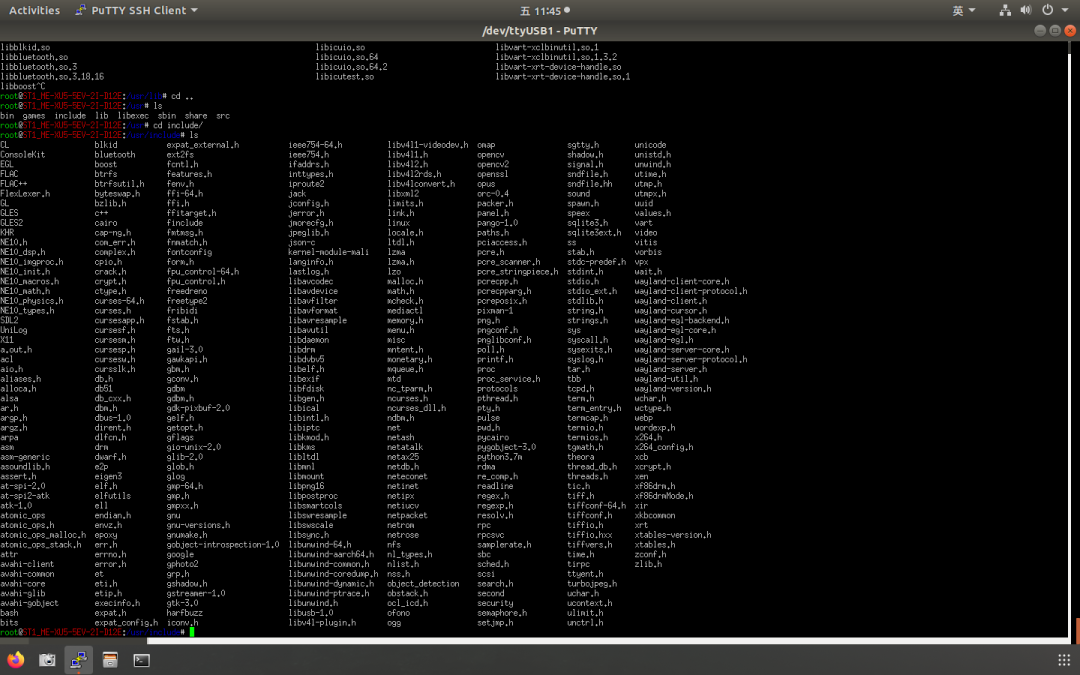Click the green cursor at the prompt
The image size is (1080, 675).
pyautogui.click(x=192, y=632)
